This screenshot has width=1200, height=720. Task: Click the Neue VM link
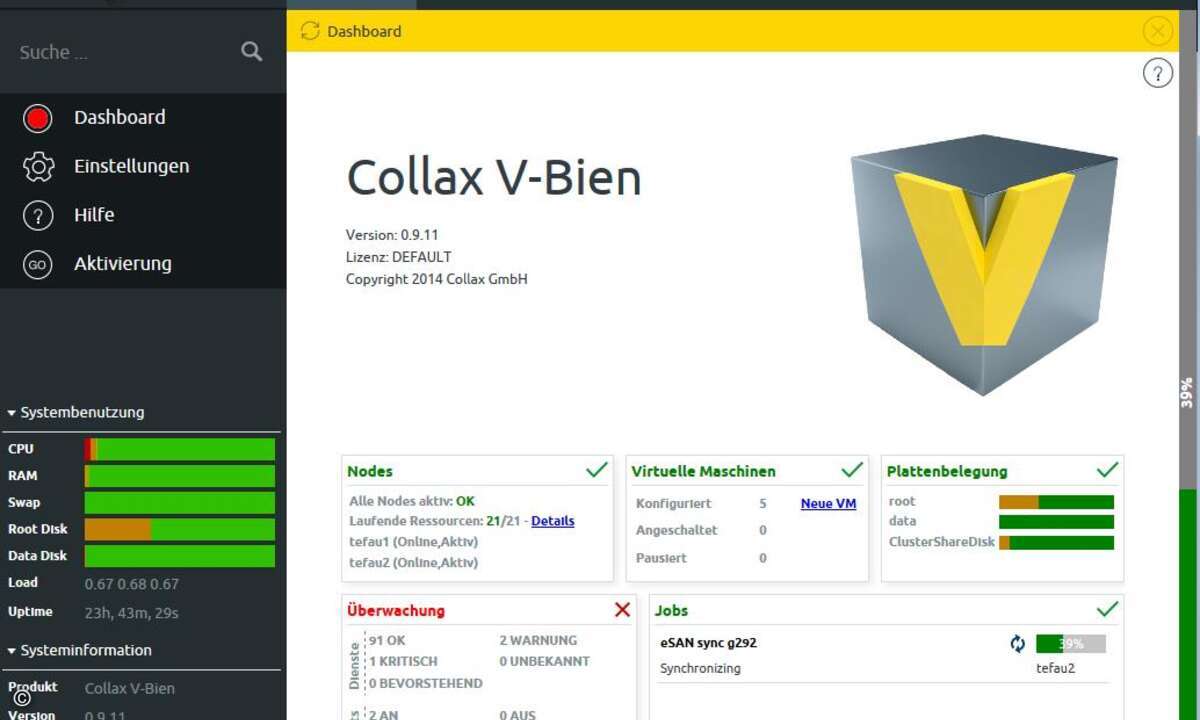tap(828, 503)
